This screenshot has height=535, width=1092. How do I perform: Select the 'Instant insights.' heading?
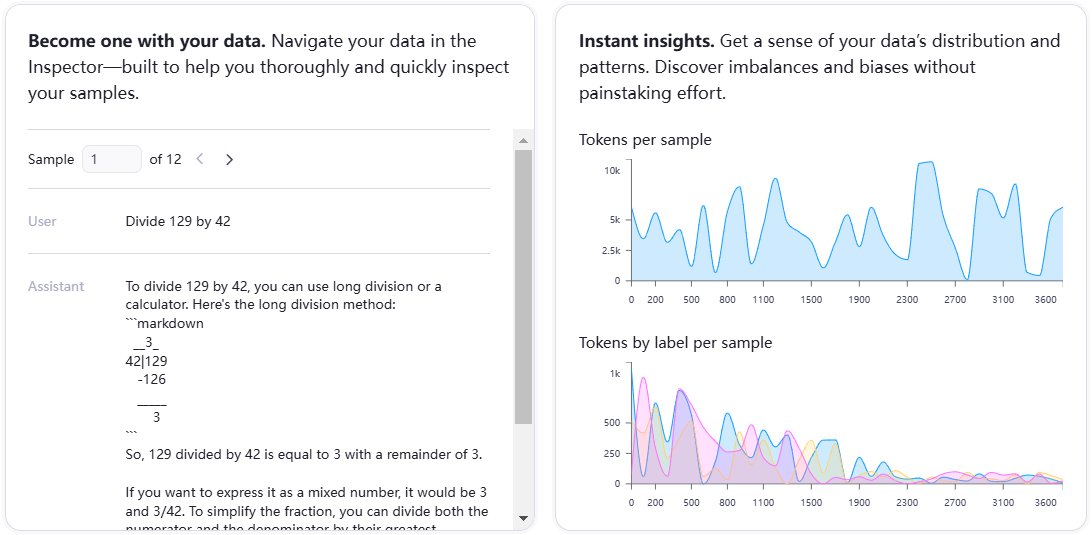tap(646, 42)
